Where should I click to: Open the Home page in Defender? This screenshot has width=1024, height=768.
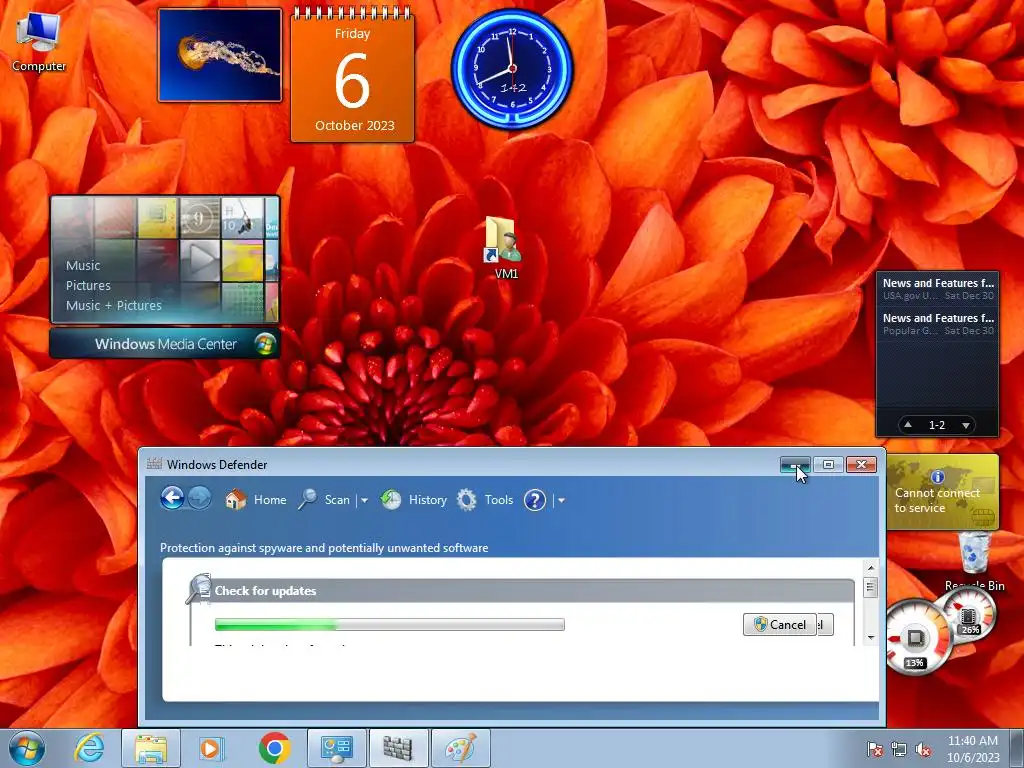[x=256, y=500]
